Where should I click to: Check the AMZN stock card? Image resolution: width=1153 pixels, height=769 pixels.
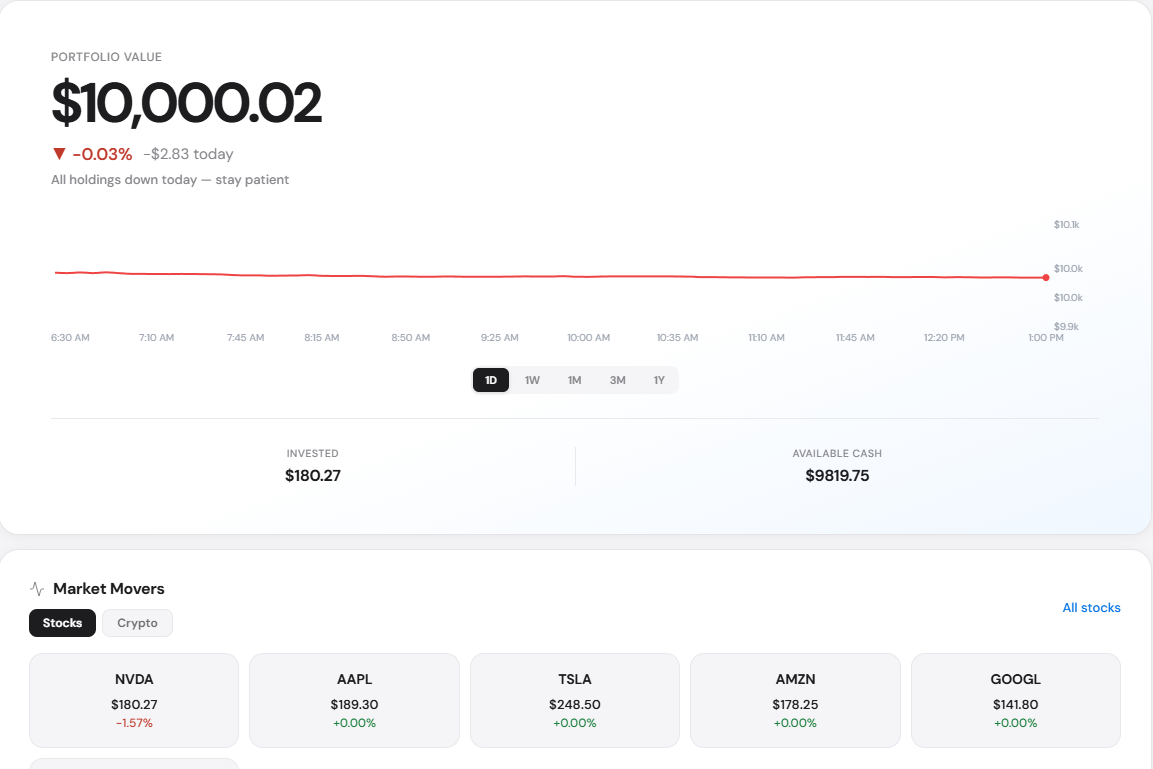click(794, 700)
